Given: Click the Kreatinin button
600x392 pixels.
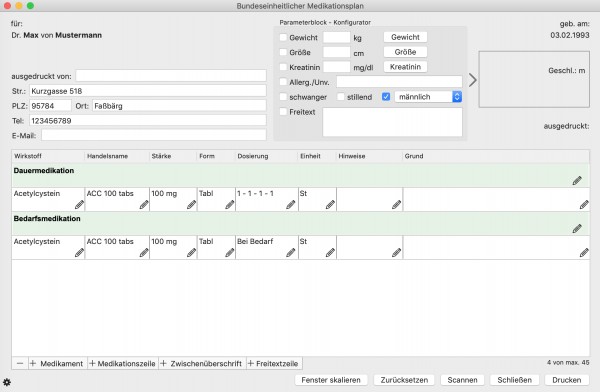Looking at the screenshot, I should 405,67.
